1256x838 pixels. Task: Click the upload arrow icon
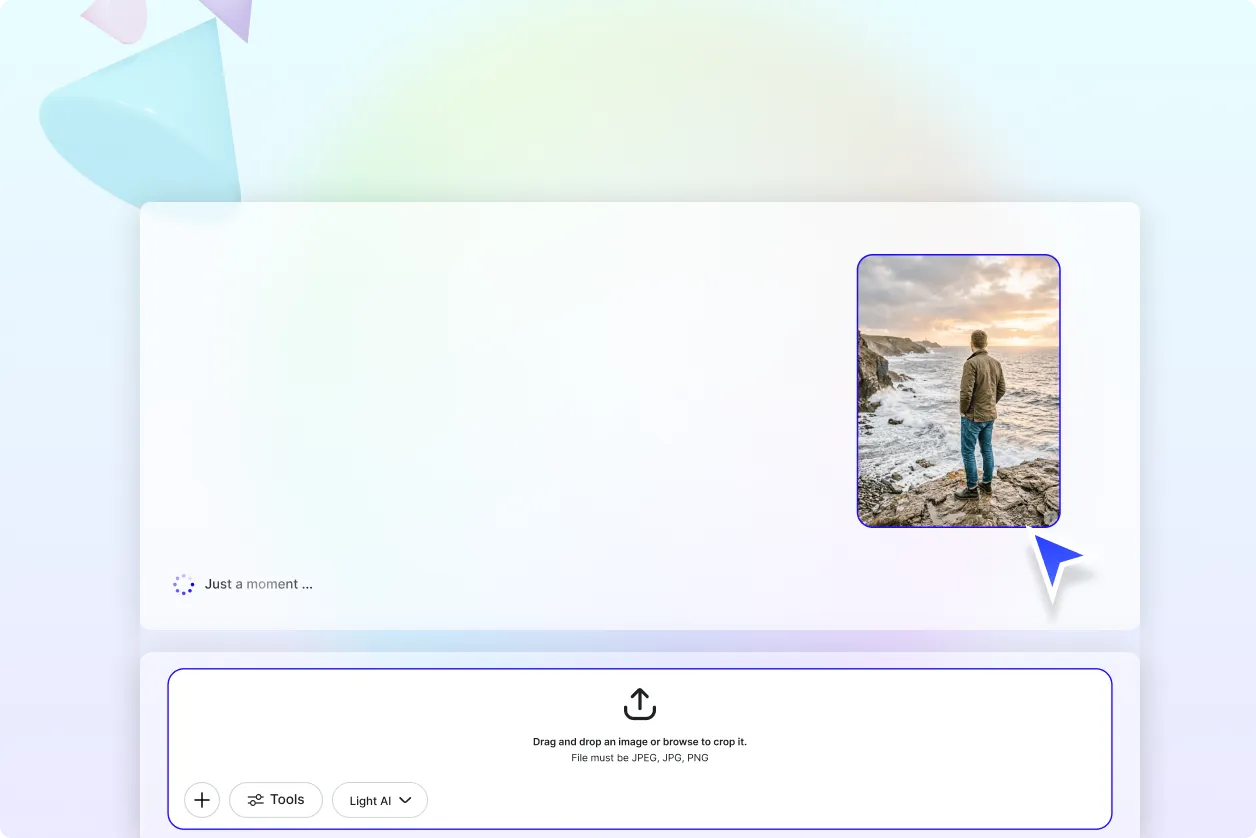tap(640, 704)
